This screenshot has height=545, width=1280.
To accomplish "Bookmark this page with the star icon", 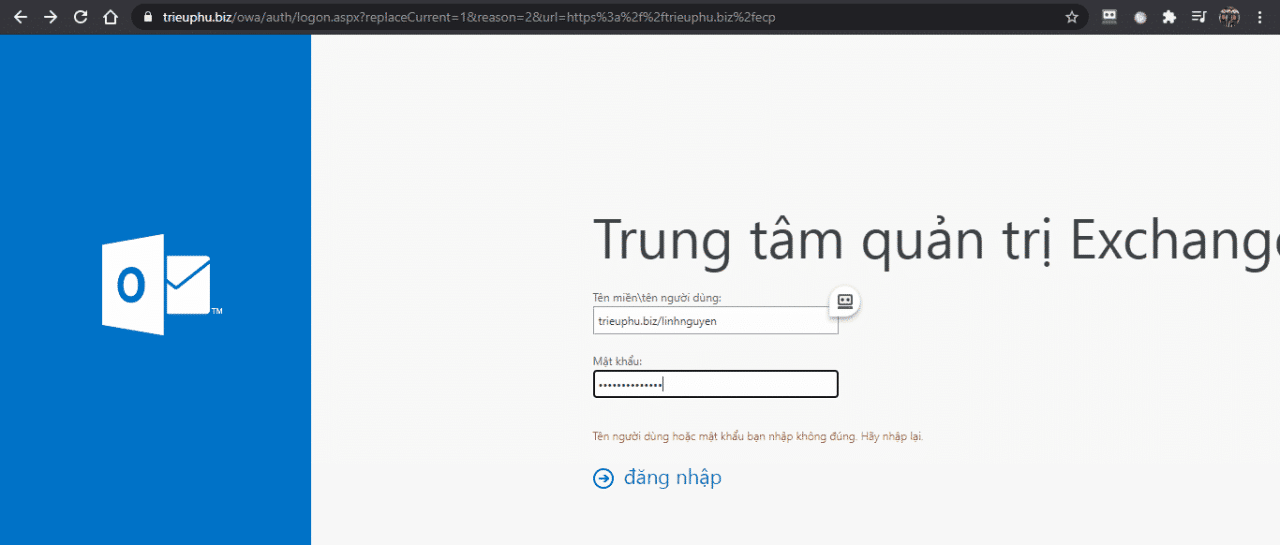I will pyautogui.click(x=1072, y=17).
